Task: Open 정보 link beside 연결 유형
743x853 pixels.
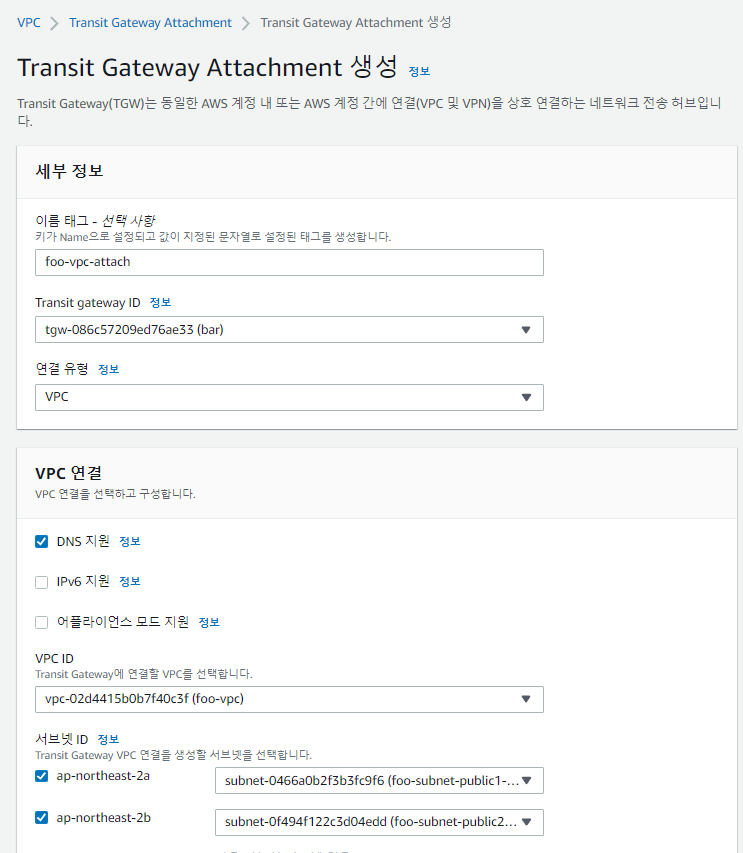Action: pyautogui.click(x=108, y=369)
